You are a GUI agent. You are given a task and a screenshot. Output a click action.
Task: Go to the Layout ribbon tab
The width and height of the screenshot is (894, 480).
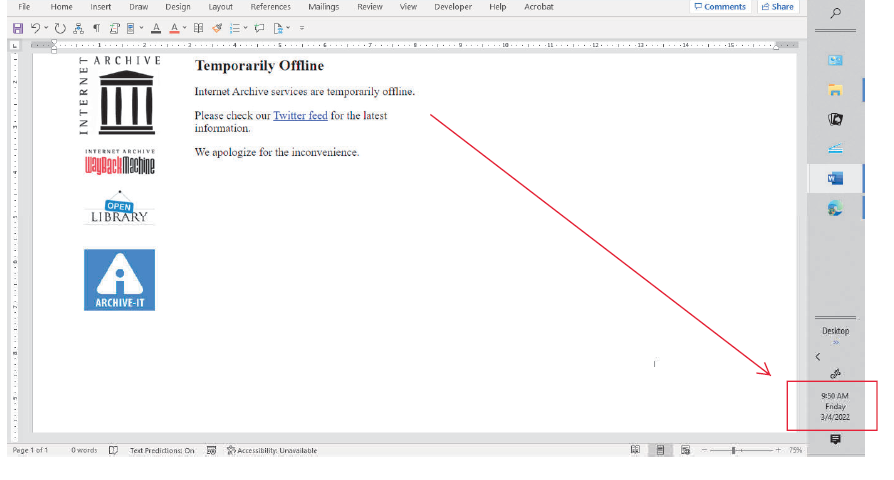(x=220, y=7)
